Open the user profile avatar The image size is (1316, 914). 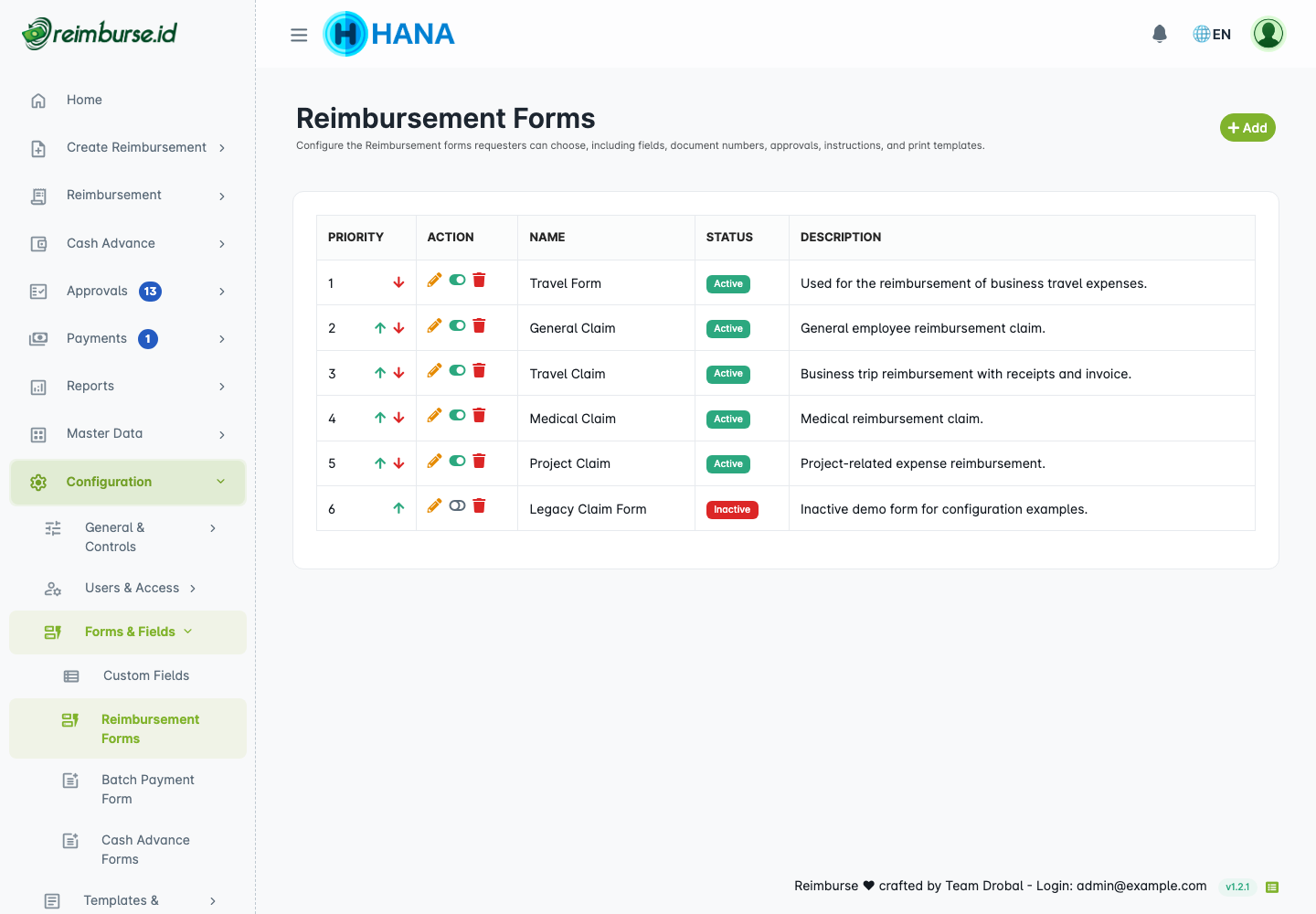pos(1268,34)
